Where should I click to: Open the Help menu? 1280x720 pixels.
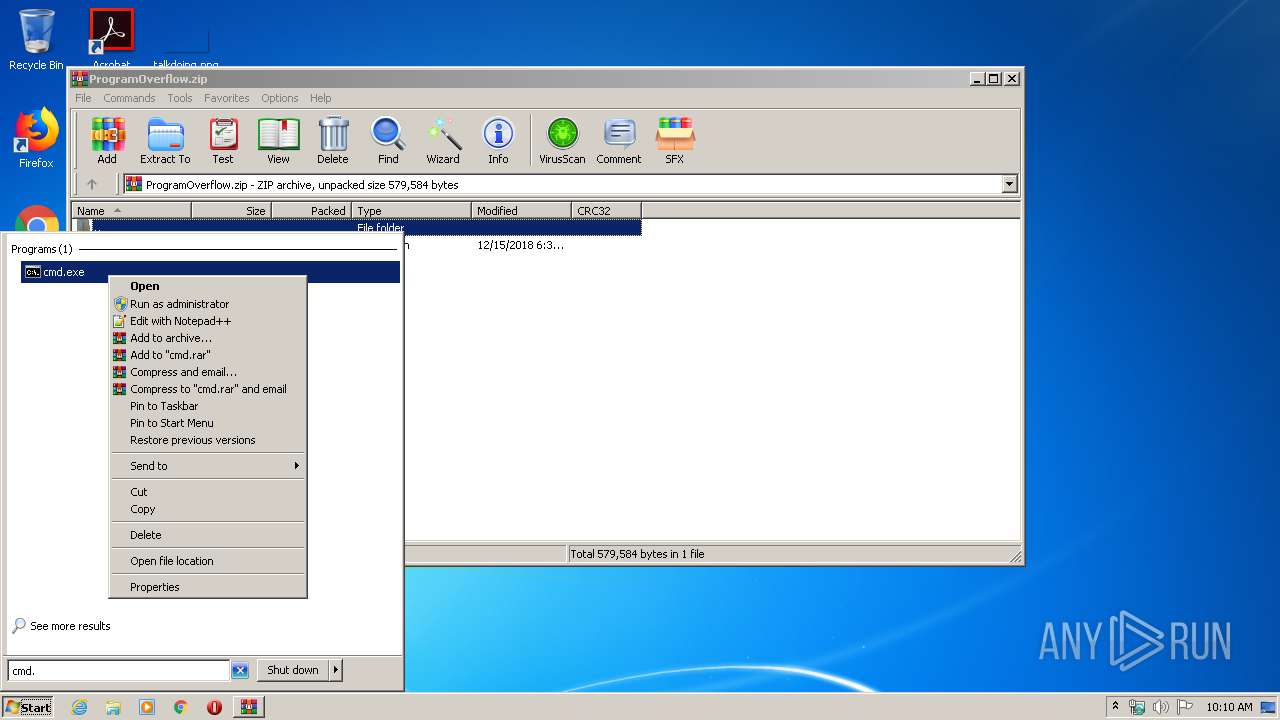coord(320,98)
